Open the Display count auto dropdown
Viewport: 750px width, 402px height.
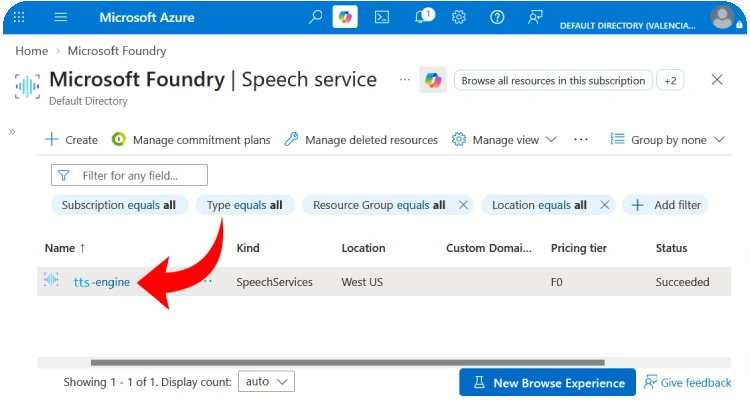[x=266, y=381]
